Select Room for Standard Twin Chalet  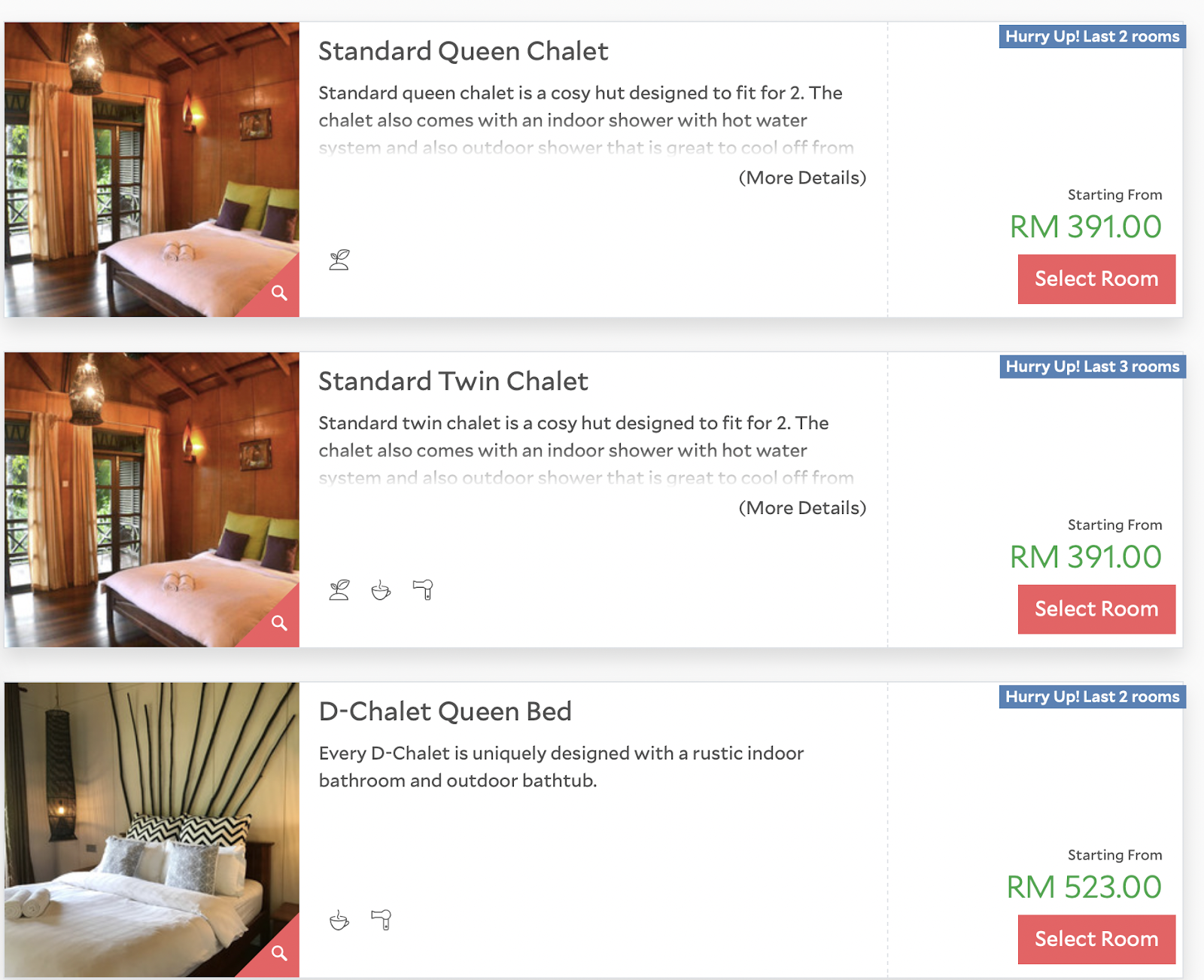pos(1096,609)
